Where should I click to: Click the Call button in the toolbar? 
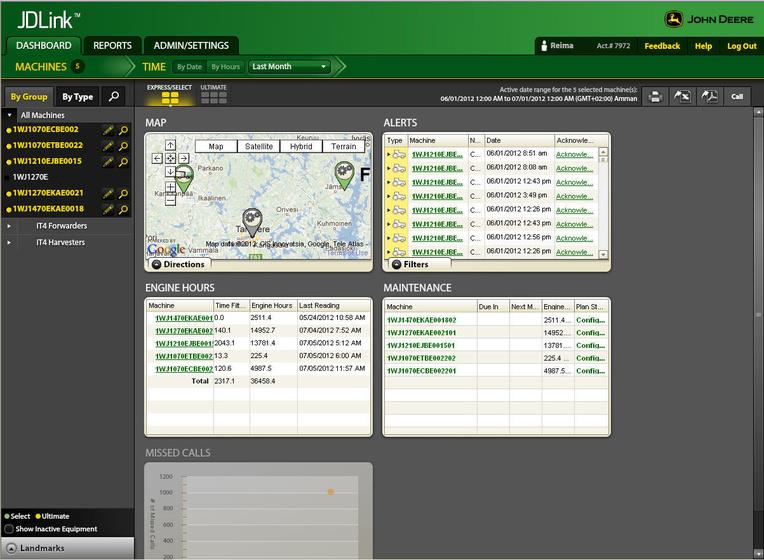[737, 97]
